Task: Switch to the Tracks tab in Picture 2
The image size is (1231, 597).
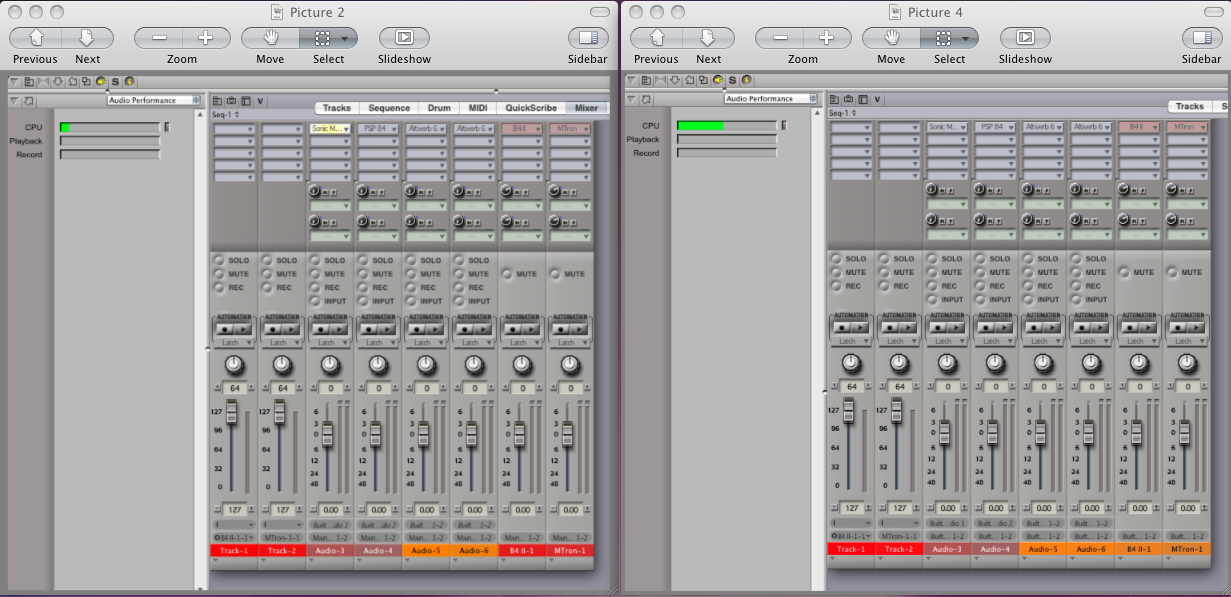Action: coord(337,108)
